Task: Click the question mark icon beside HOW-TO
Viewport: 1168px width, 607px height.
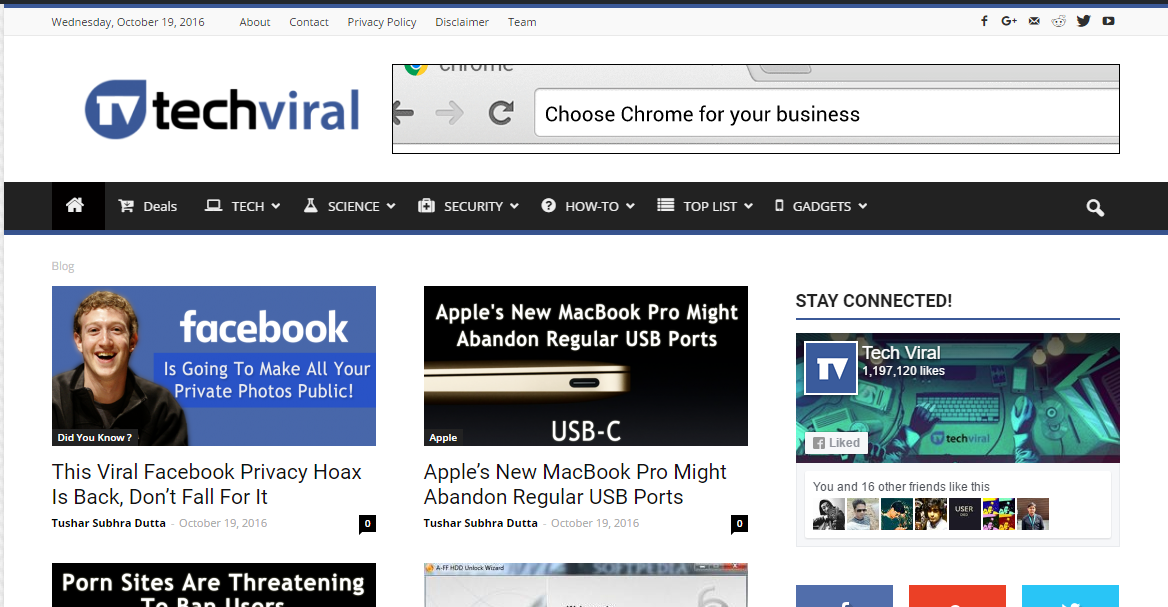Action: coord(548,206)
